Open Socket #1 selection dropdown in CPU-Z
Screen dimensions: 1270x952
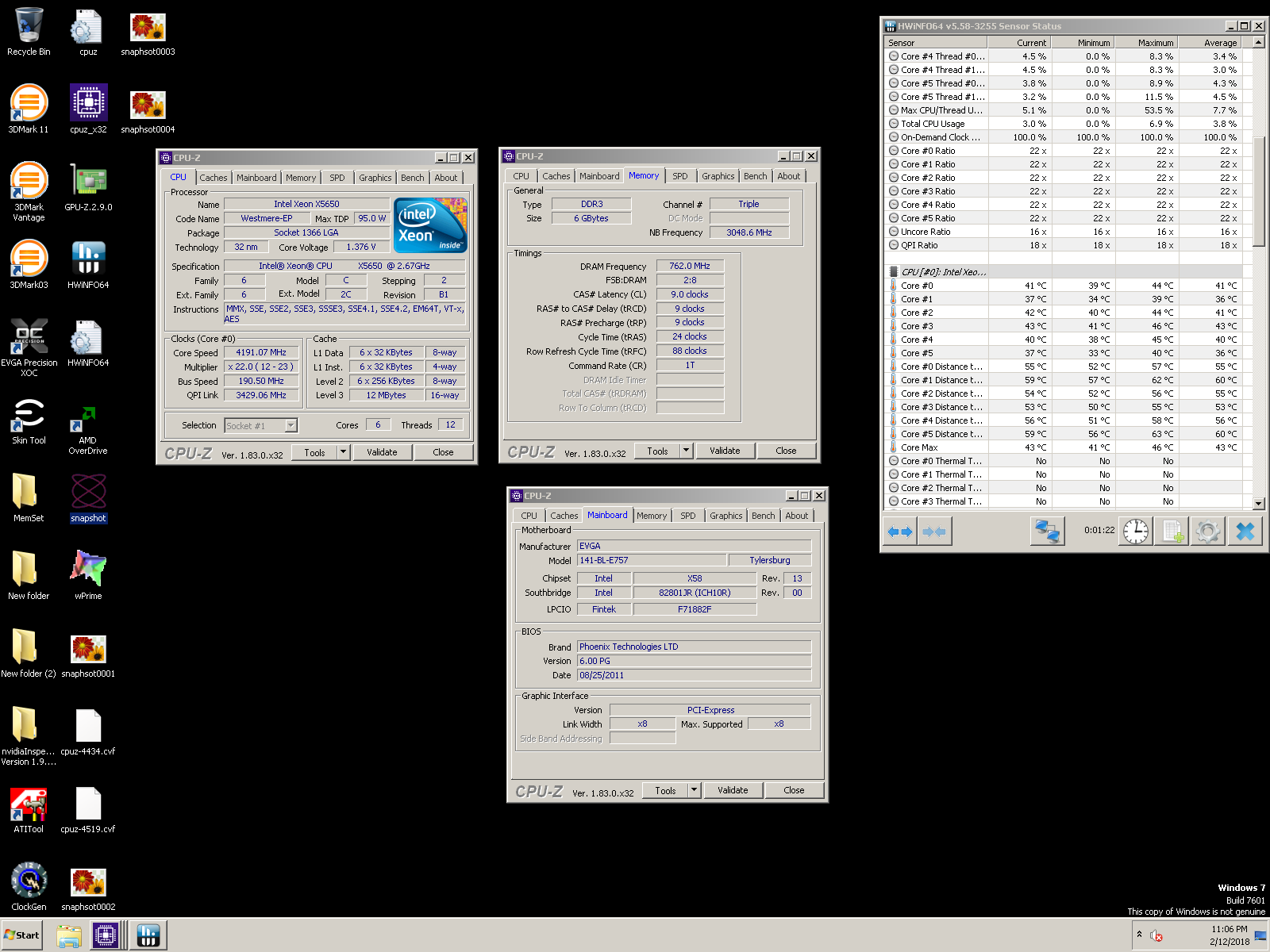(x=291, y=426)
